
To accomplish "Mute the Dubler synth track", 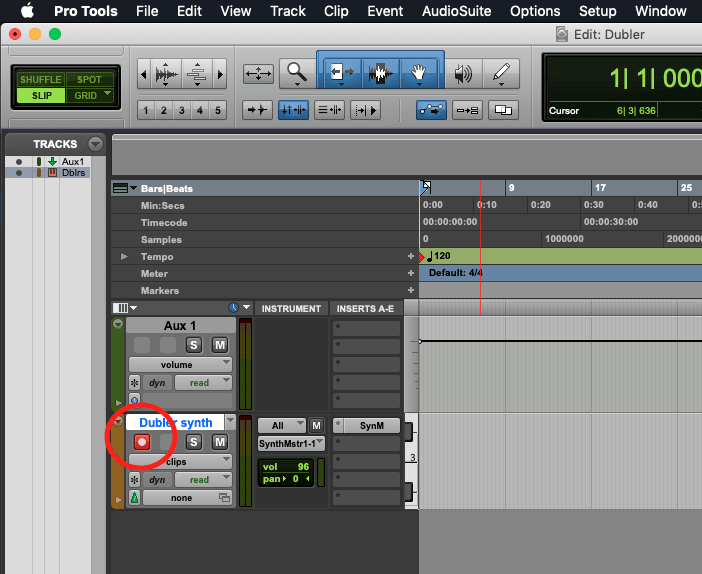I will pos(220,442).
